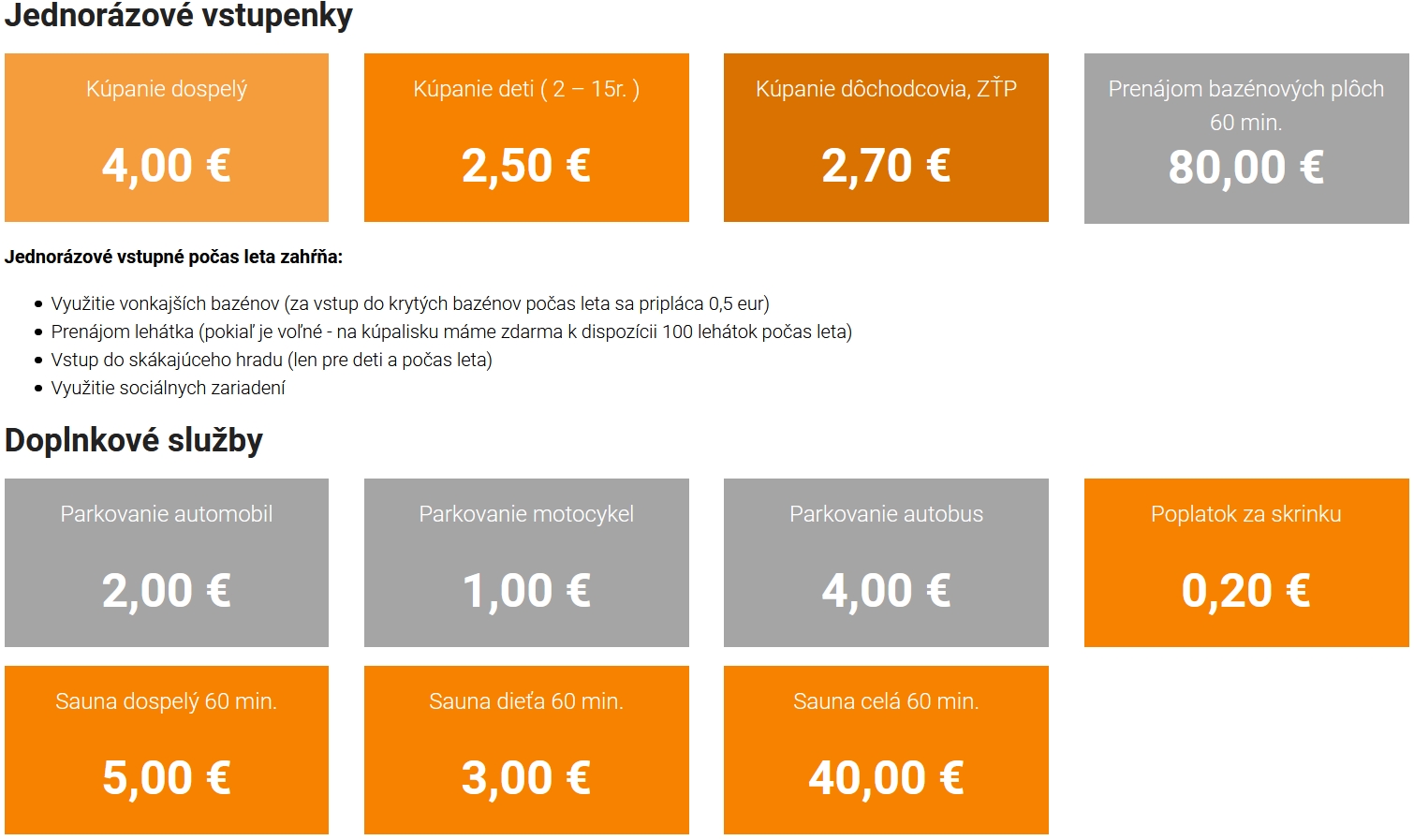Click the Doplnkové služby heading
The image size is (1414, 840).
coord(134,440)
